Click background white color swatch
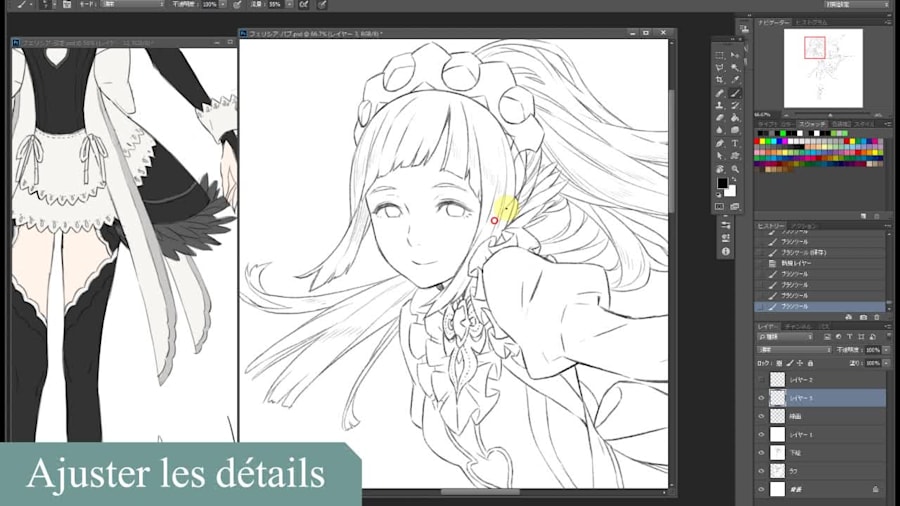Screen dimensions: 900x506 click(730, 191)
